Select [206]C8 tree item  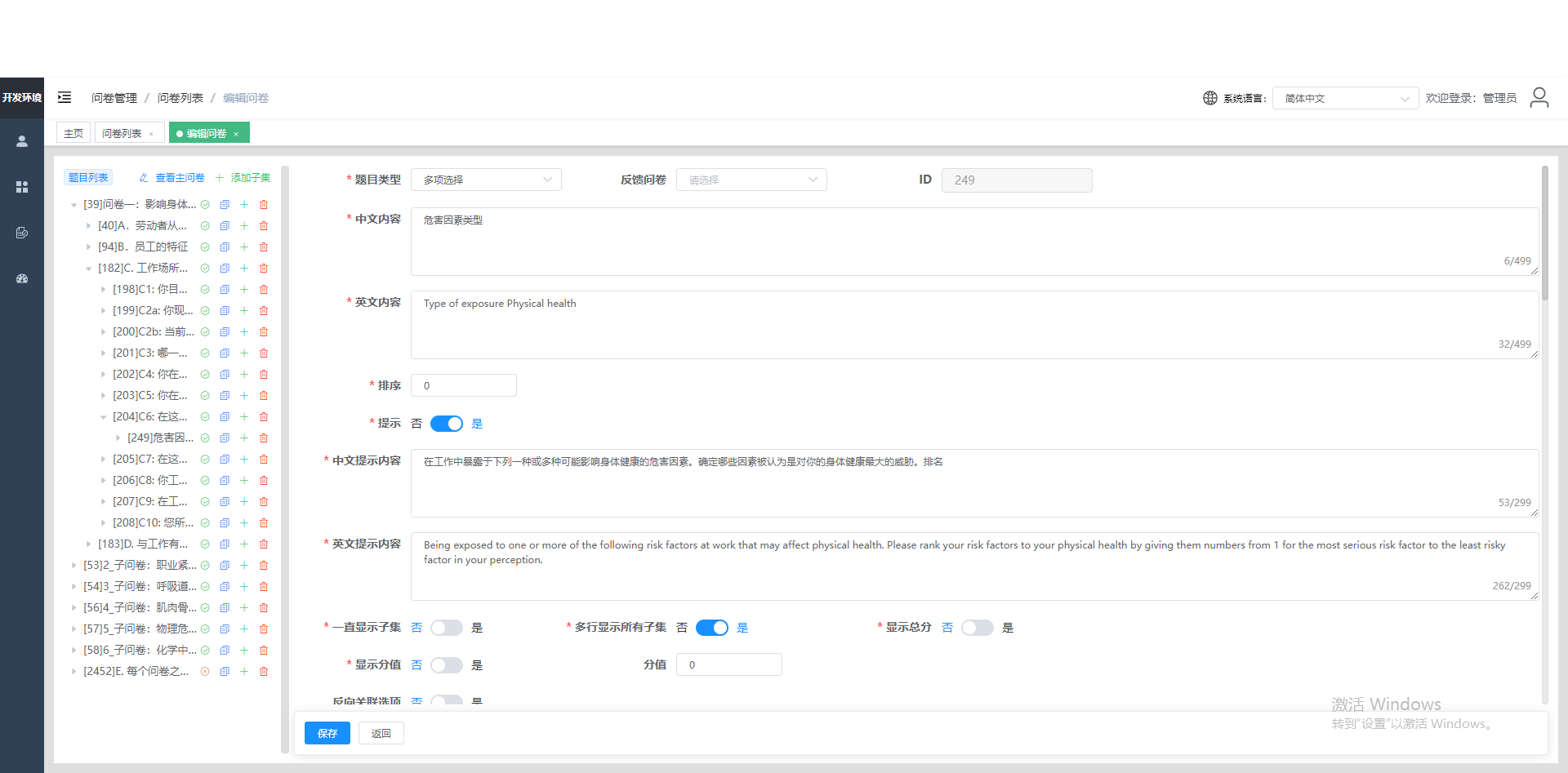click(150, 480)
